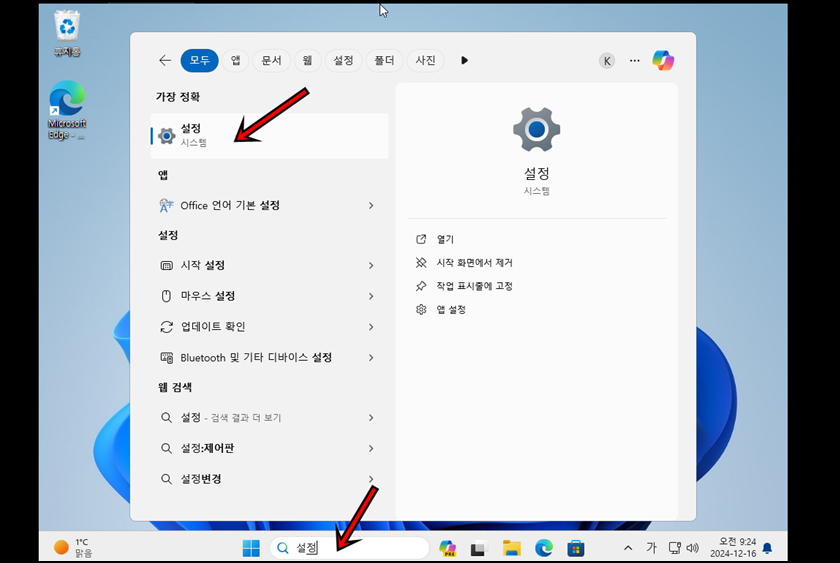Click 작업 표시줄에 고정
Image resolution: width=840 pixels, height=563 pixels.
(474, 286)
